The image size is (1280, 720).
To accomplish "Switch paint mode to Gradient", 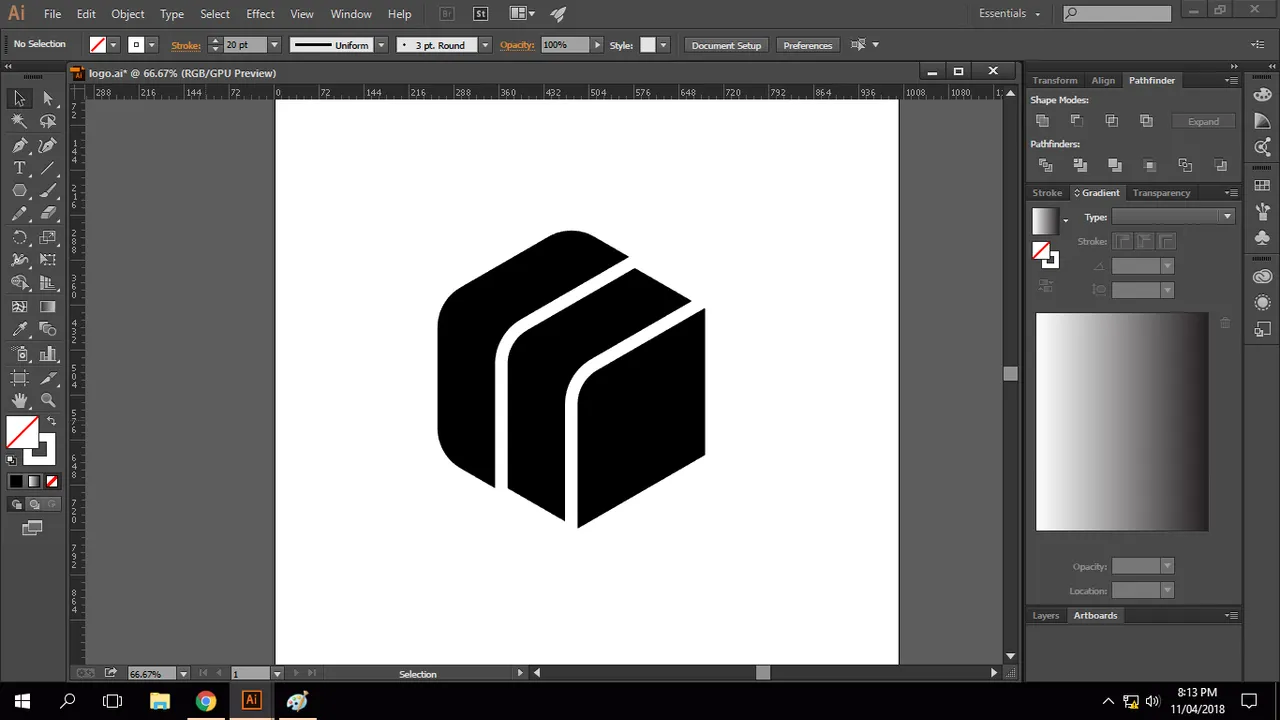I will [34, 481].
